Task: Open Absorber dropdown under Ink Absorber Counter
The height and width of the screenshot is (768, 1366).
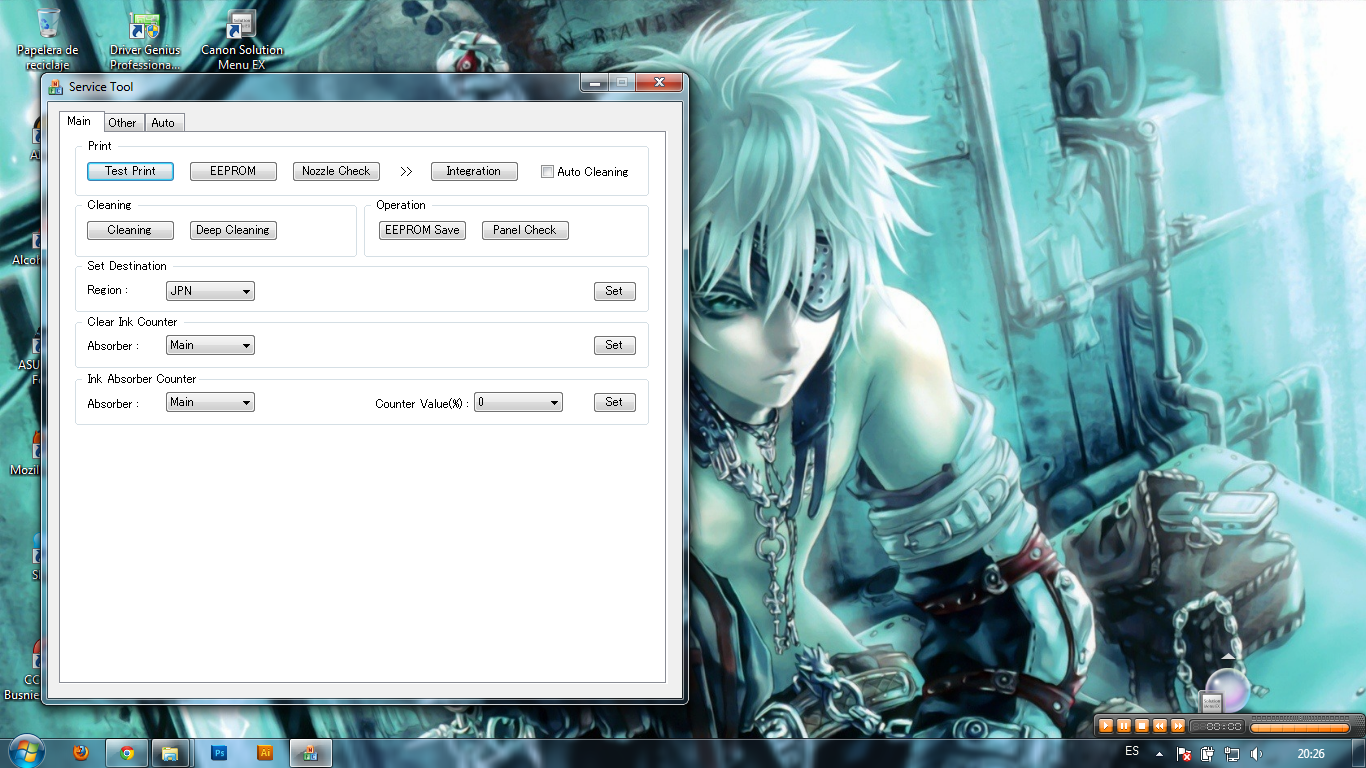Action: point(210,402)
